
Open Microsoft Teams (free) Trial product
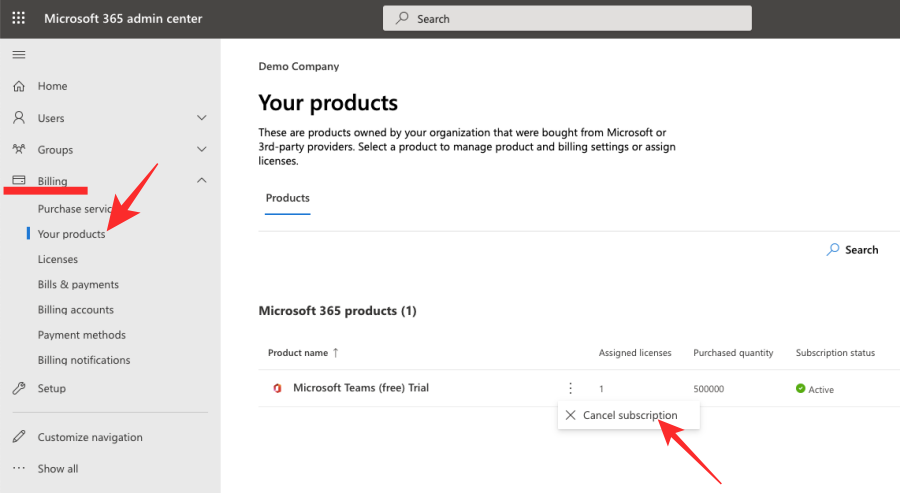[x=360, y=388]
